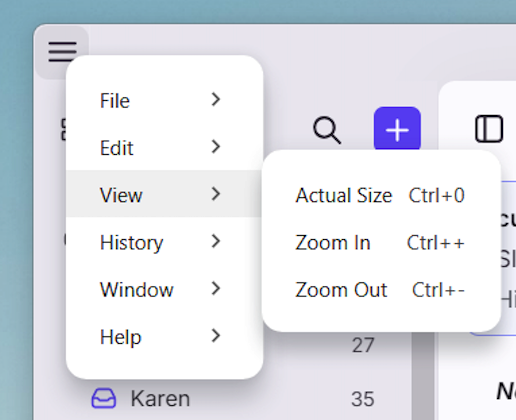Open the History submenu

pyautogui.click(x=164, y=241)
